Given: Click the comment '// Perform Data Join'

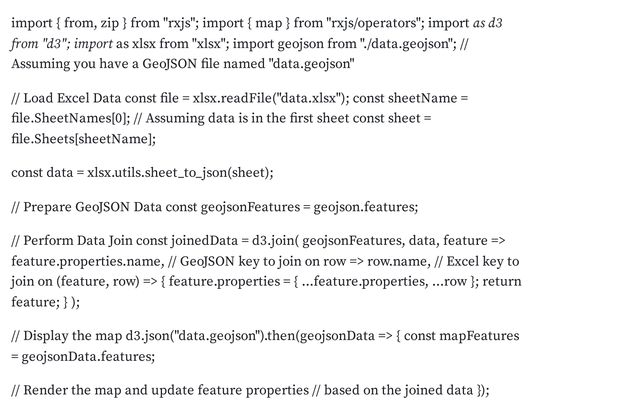Looking at the screenshot, I should click(72, 240).
